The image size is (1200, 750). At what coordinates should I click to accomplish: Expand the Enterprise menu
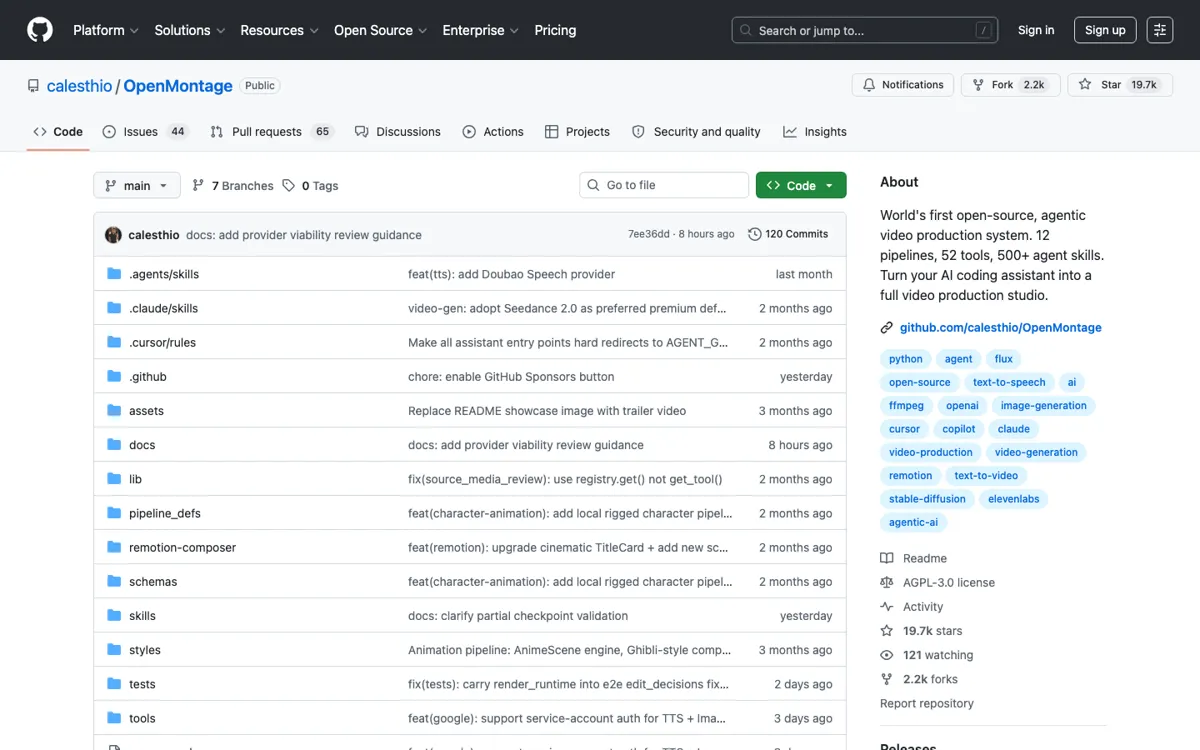tap(481, 30)
